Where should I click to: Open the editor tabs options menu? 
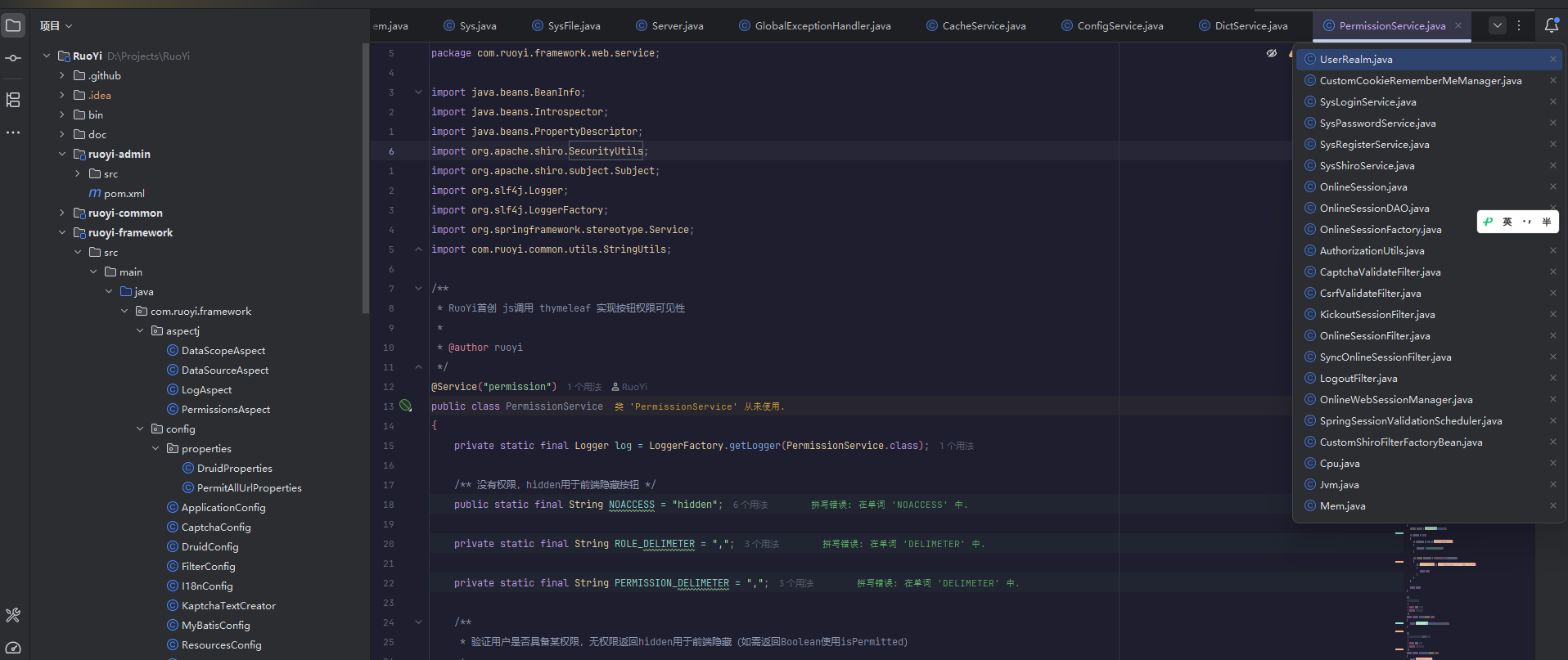tap(1519, 25)
